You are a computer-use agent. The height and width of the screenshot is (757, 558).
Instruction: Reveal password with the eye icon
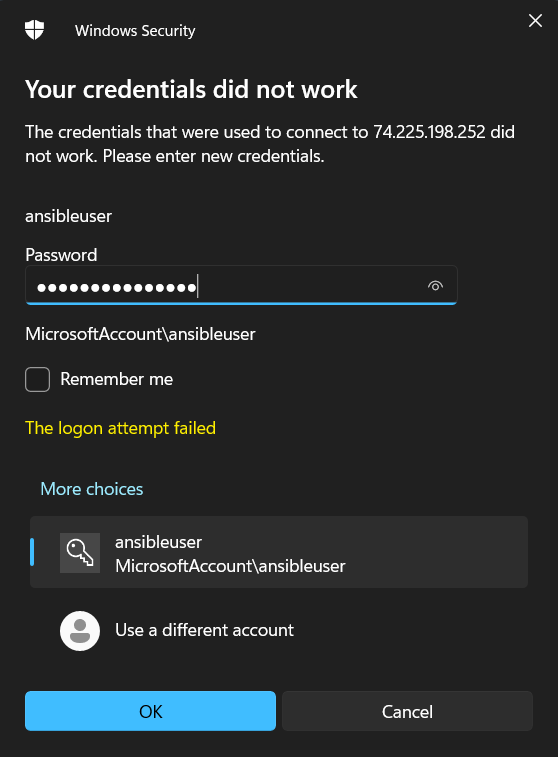pos(435,286)
